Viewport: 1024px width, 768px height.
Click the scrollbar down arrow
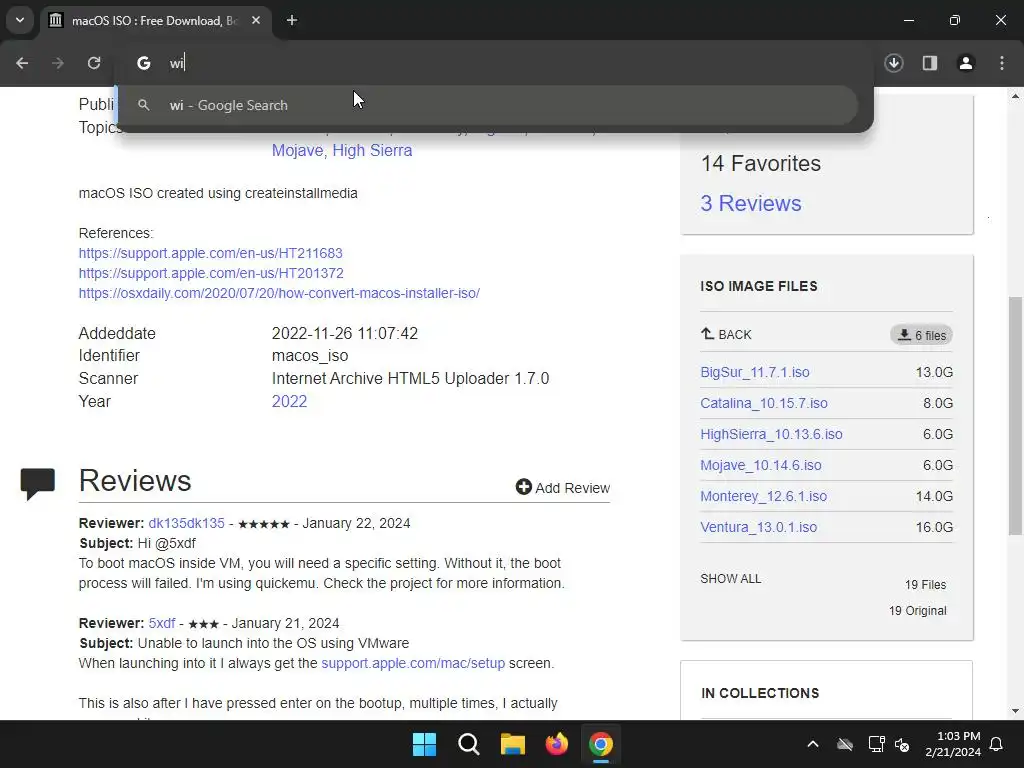pos(1015,711)
